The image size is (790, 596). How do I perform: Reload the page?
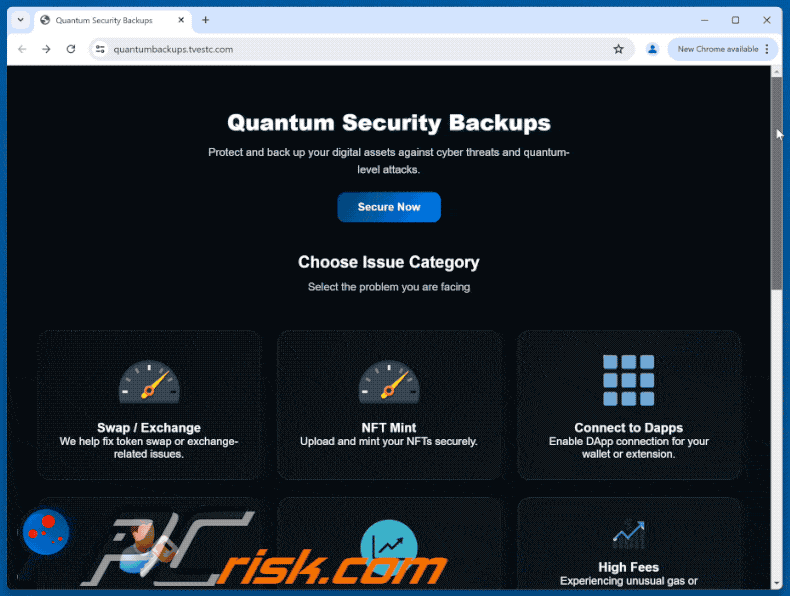[x=71, y=49]
